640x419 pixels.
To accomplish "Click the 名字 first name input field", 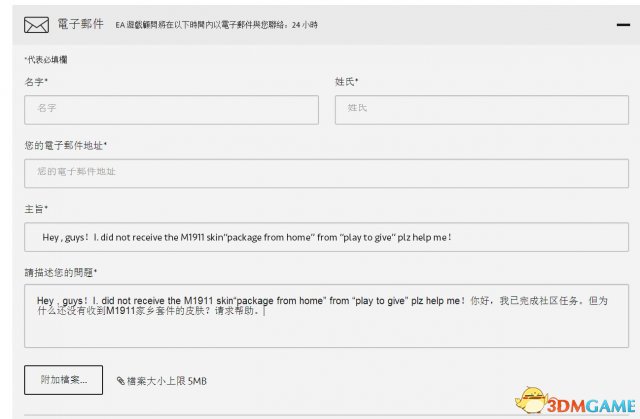I will pyautogui.click(x=171, y=110).
